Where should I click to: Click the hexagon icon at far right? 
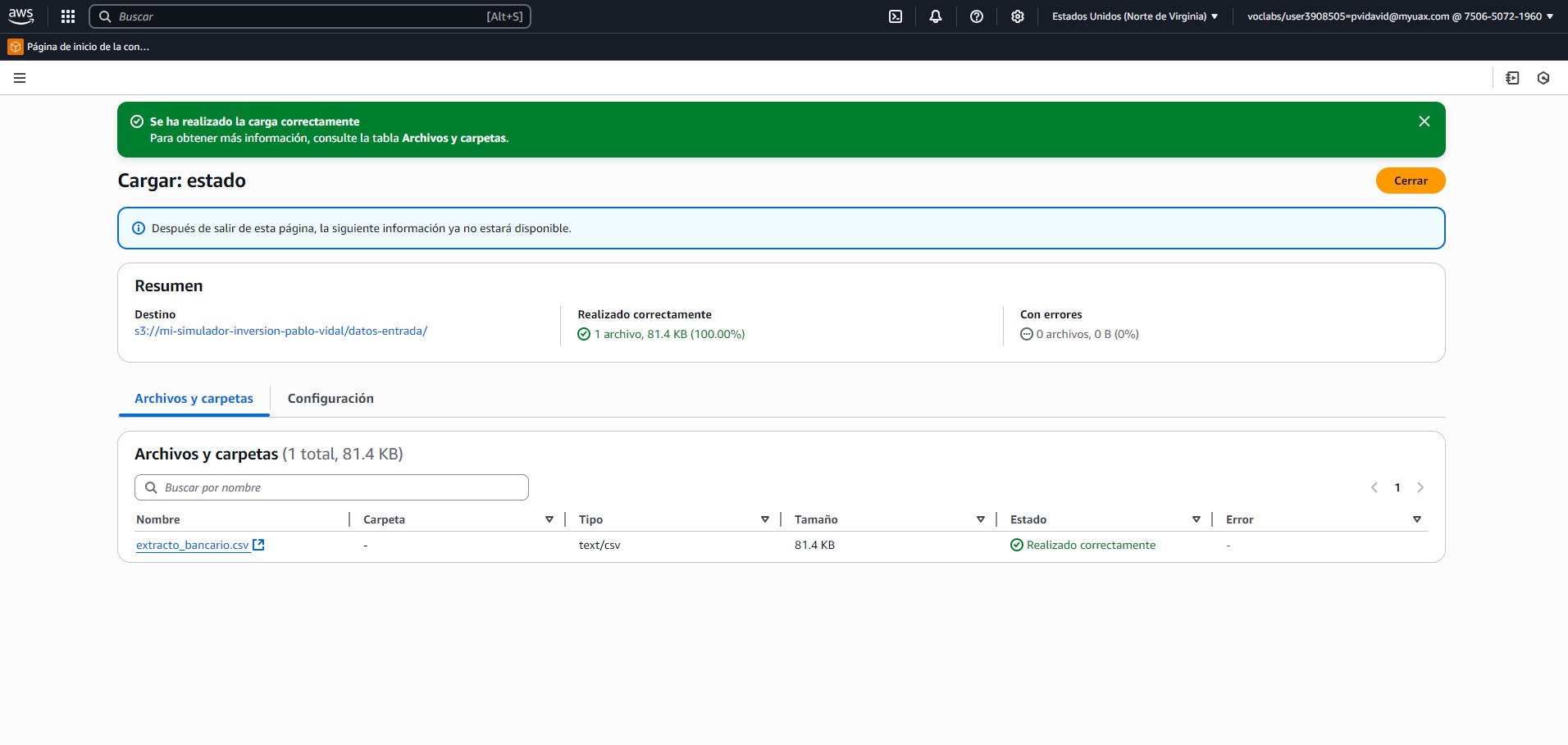[x=1543, y=78]
